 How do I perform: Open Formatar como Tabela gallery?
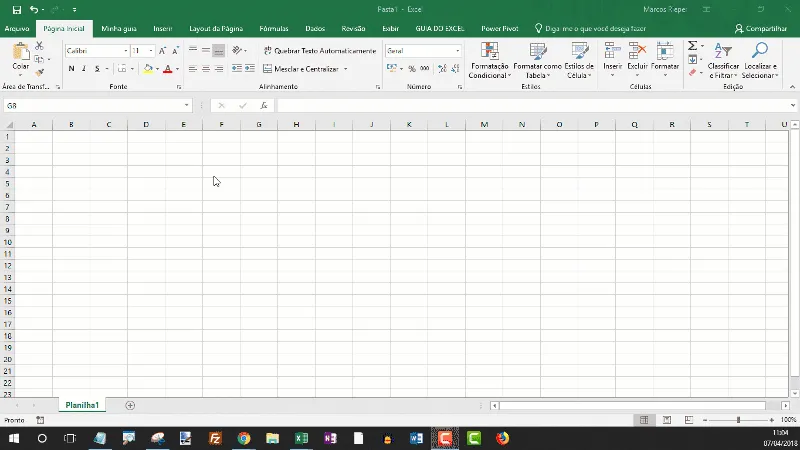pyautogui.click(x=537, y=60)
